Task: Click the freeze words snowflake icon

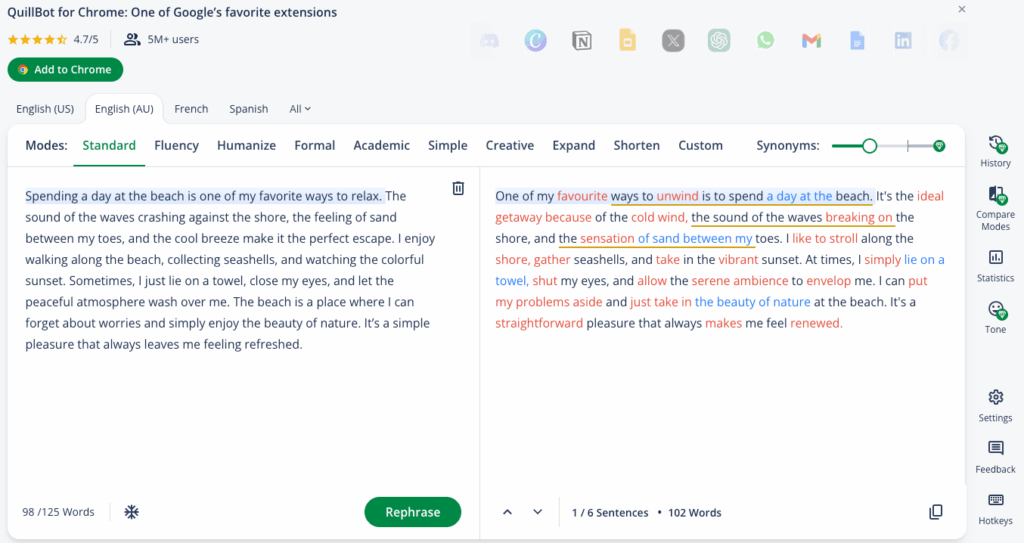Action: point(132,512)
